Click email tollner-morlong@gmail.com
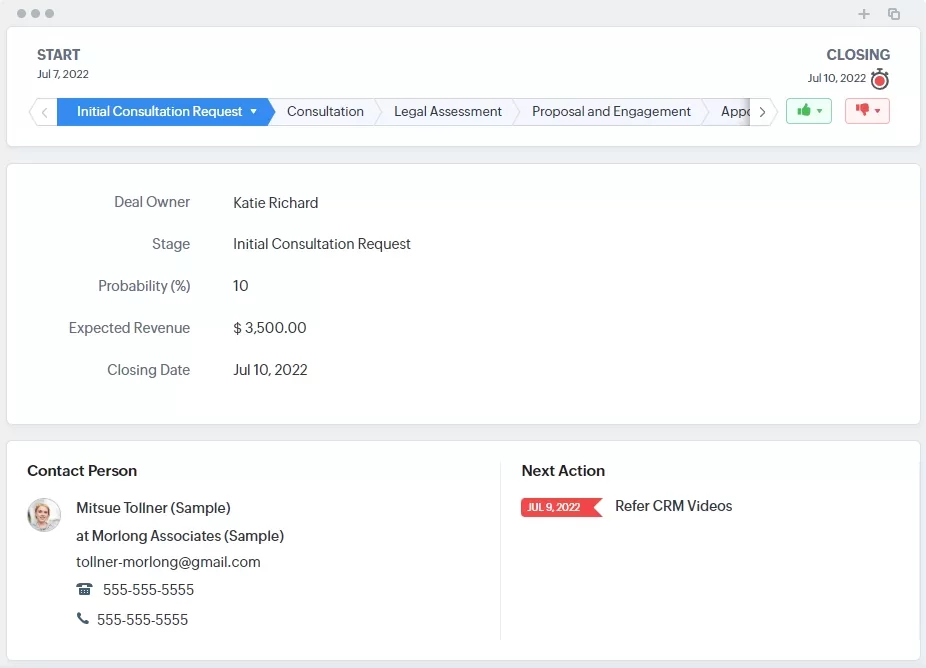 (168, 562)
